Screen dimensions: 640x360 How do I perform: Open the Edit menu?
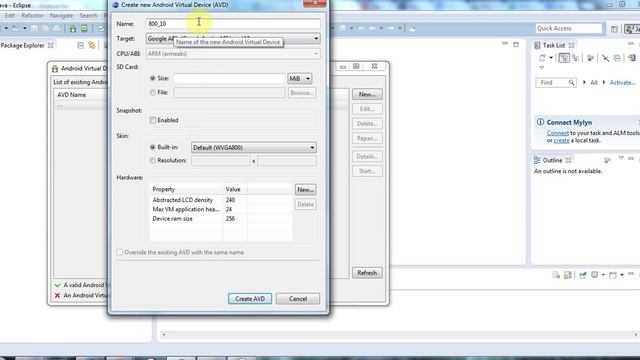pos(10,16)
